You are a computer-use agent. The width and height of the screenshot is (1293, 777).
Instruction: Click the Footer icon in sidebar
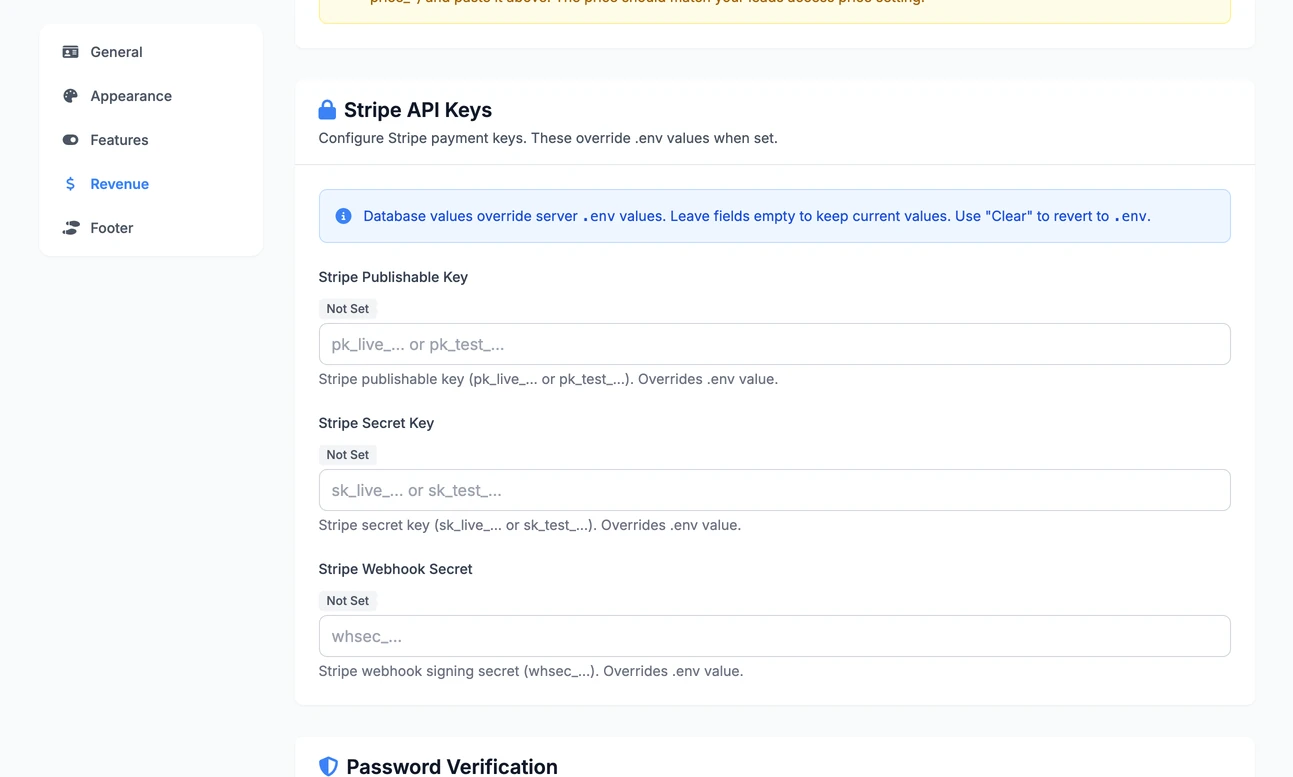(x=70, y=228)
